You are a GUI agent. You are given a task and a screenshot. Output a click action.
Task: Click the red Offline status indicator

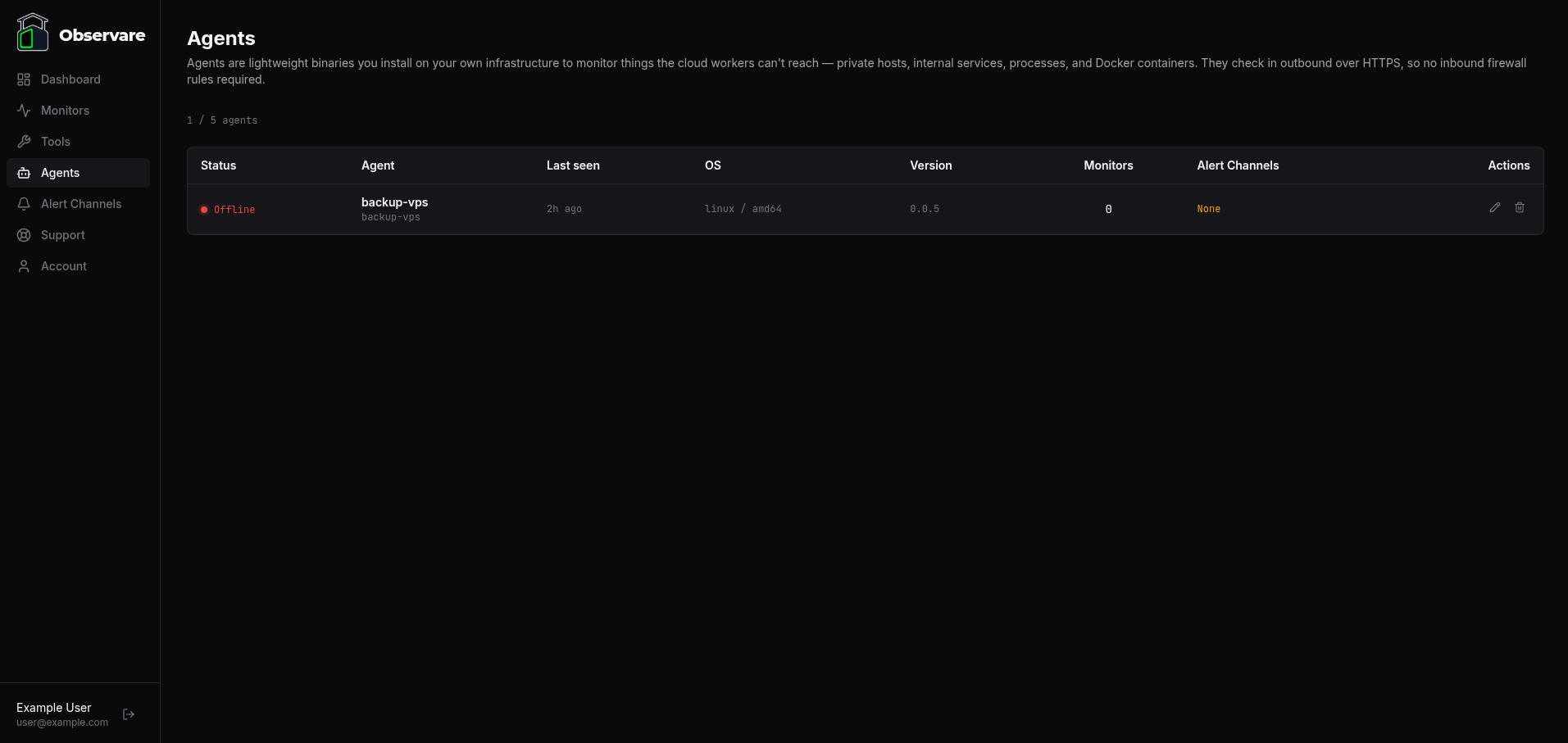(204, 210)
